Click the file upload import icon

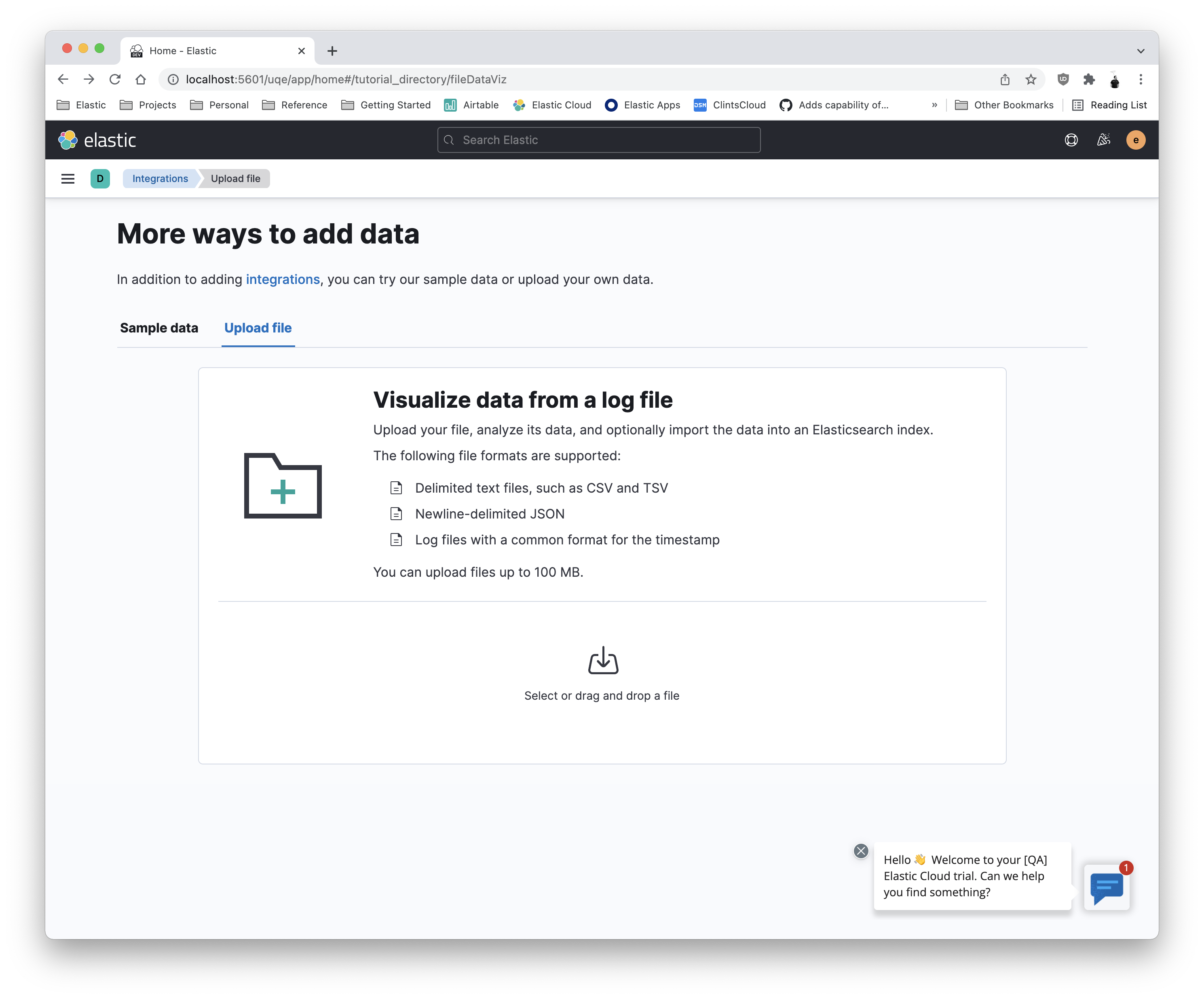point(602,660)
